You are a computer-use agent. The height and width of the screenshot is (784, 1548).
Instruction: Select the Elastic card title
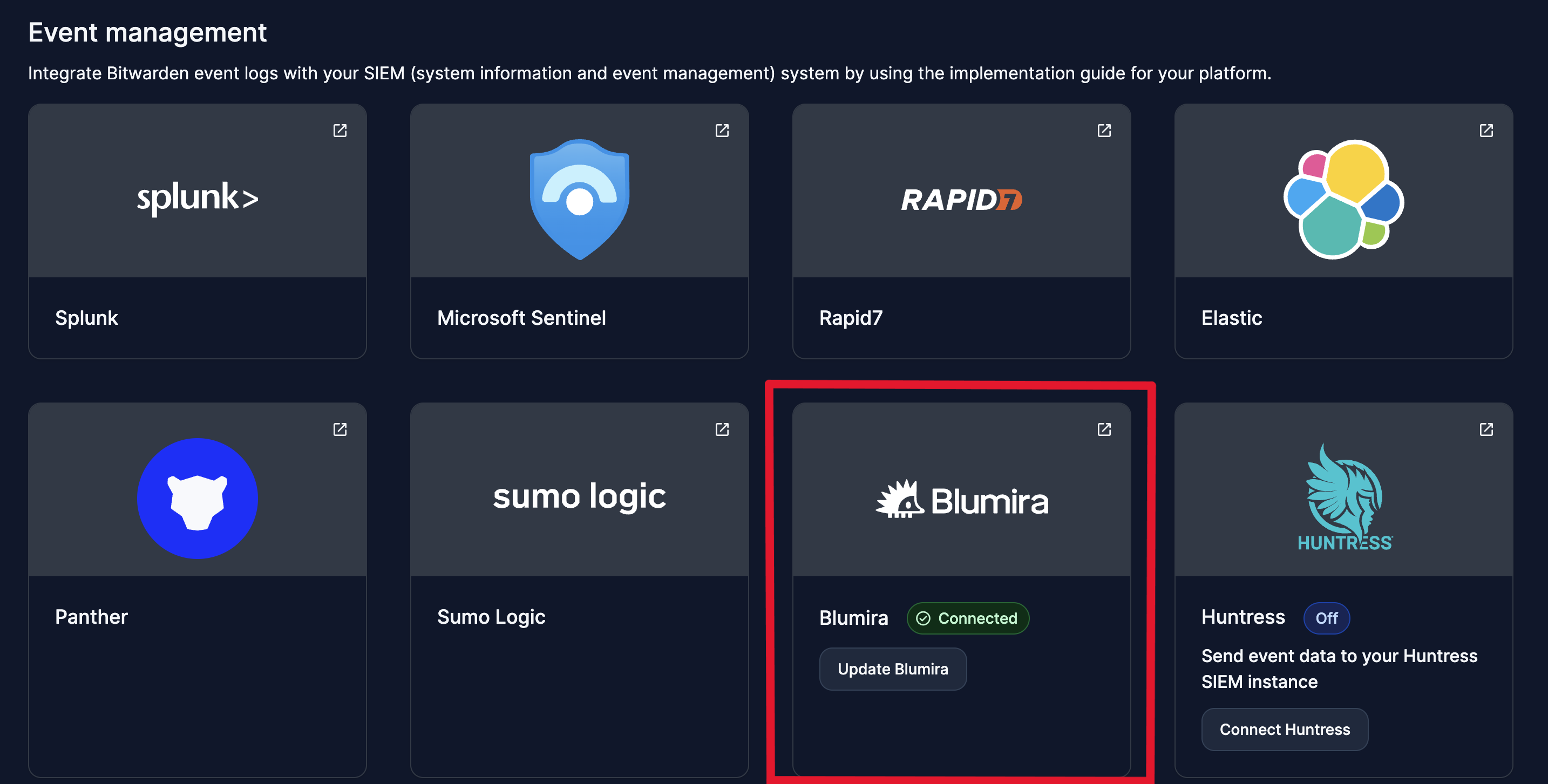coord(1232,318)
